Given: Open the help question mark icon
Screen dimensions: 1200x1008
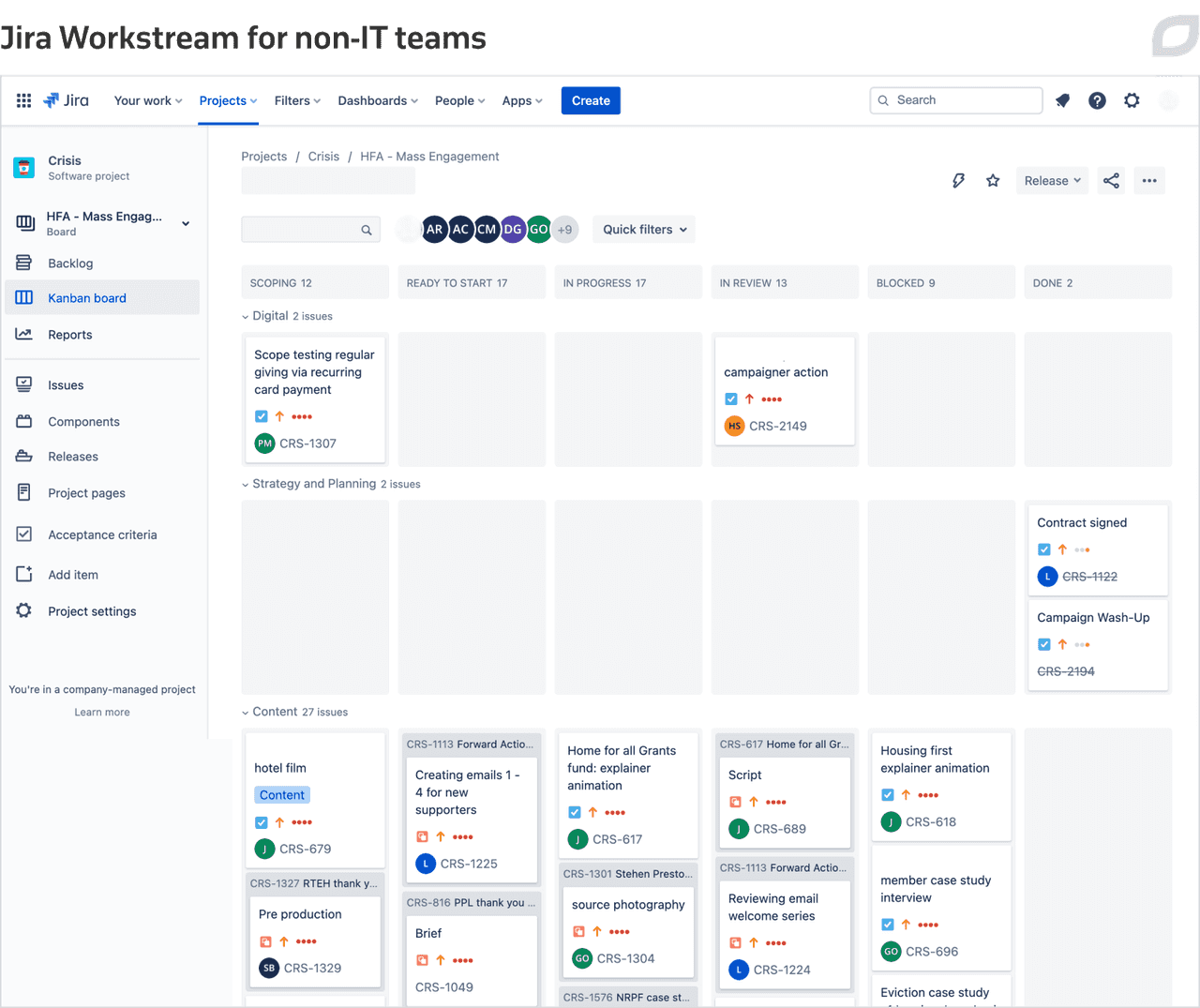Looking at the screenshot, I should 1097,100.
